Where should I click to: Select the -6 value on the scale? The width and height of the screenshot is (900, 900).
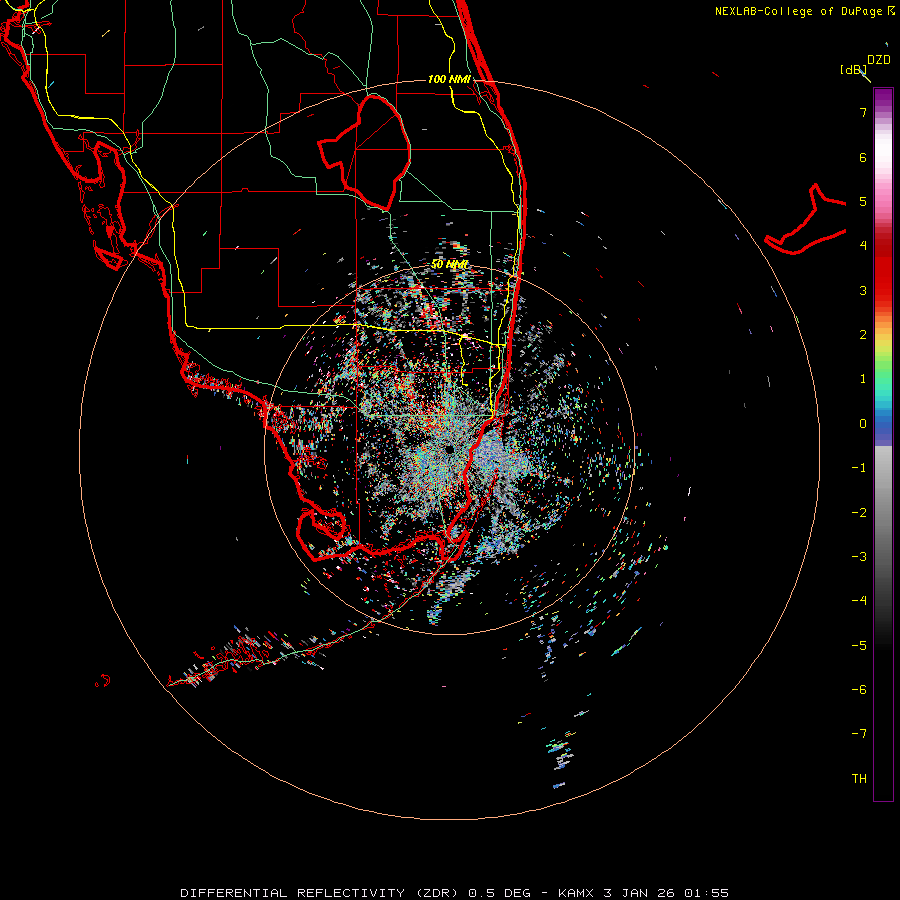[859, 690]
